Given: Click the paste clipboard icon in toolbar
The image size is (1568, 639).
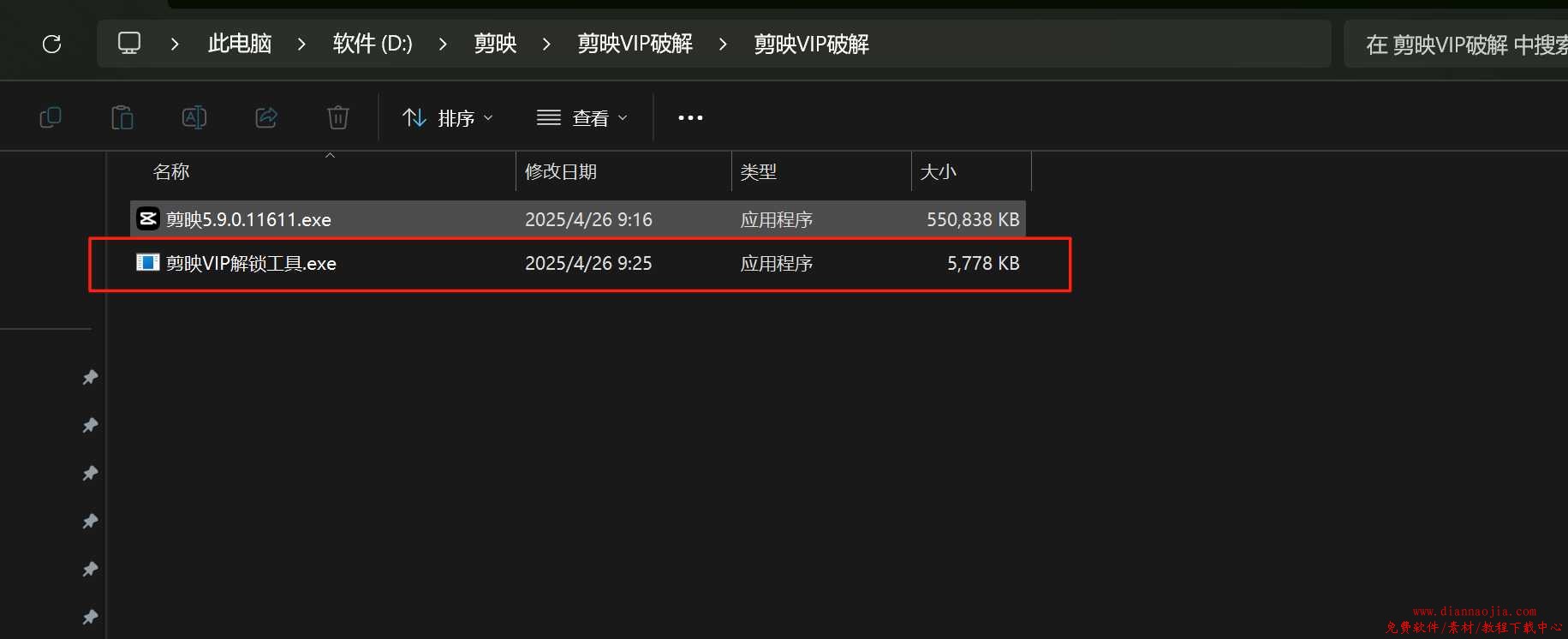Looking at the screenshot, I should pyautogui.click(x=122, y=117).
